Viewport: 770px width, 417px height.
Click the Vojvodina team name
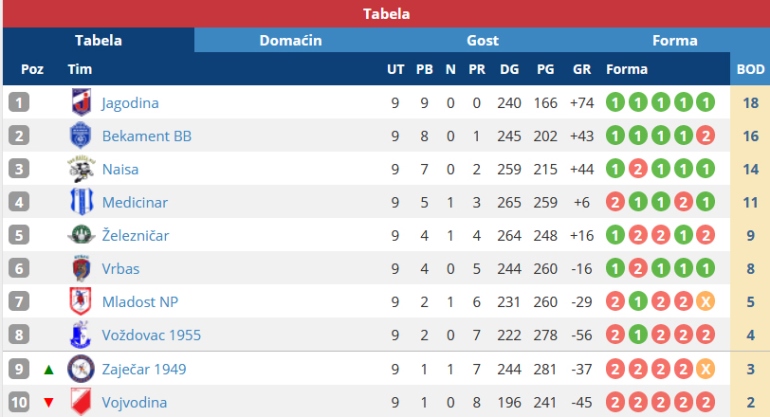pyautogui.click(x=134, y=402)
